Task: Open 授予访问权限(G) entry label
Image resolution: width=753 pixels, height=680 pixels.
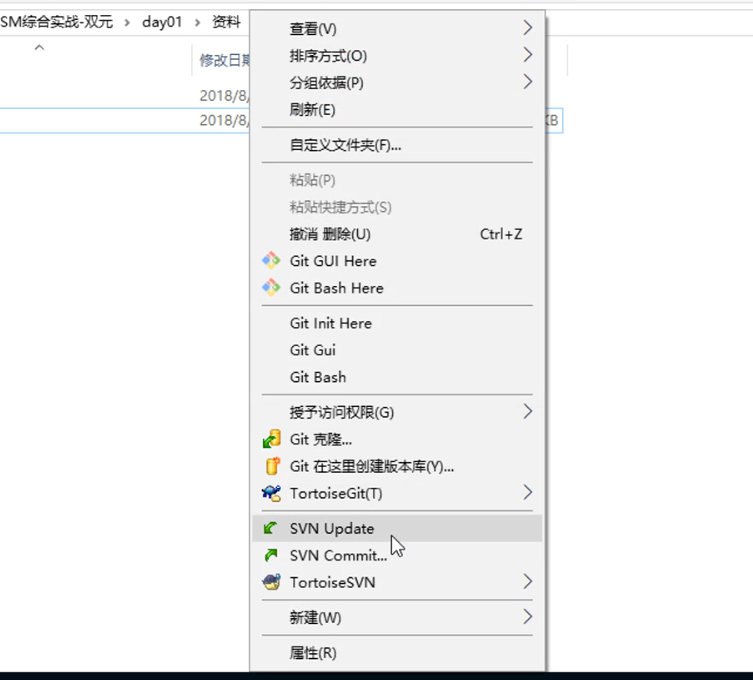Action: coord(341,412)
